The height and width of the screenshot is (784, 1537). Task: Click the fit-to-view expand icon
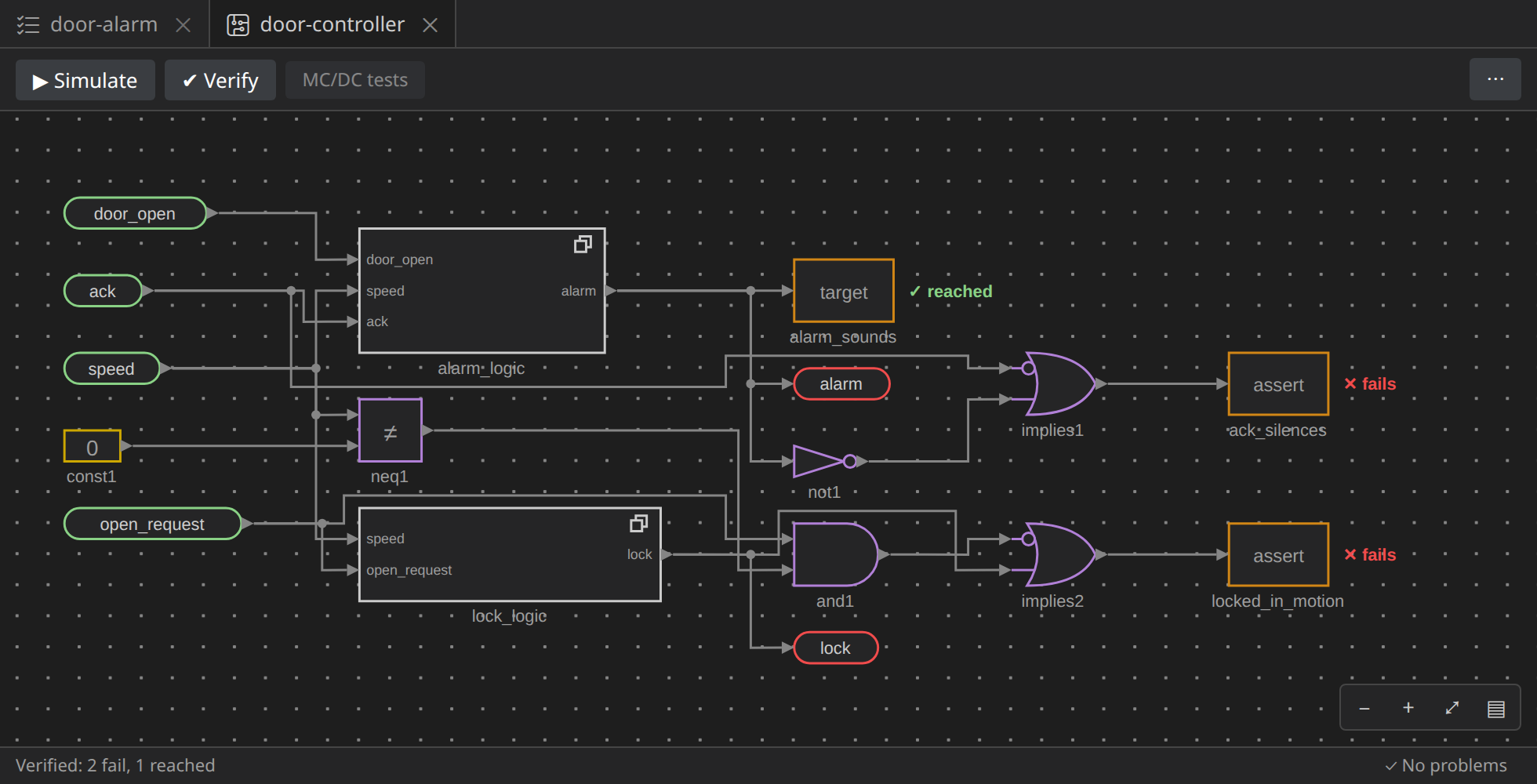1452,708
